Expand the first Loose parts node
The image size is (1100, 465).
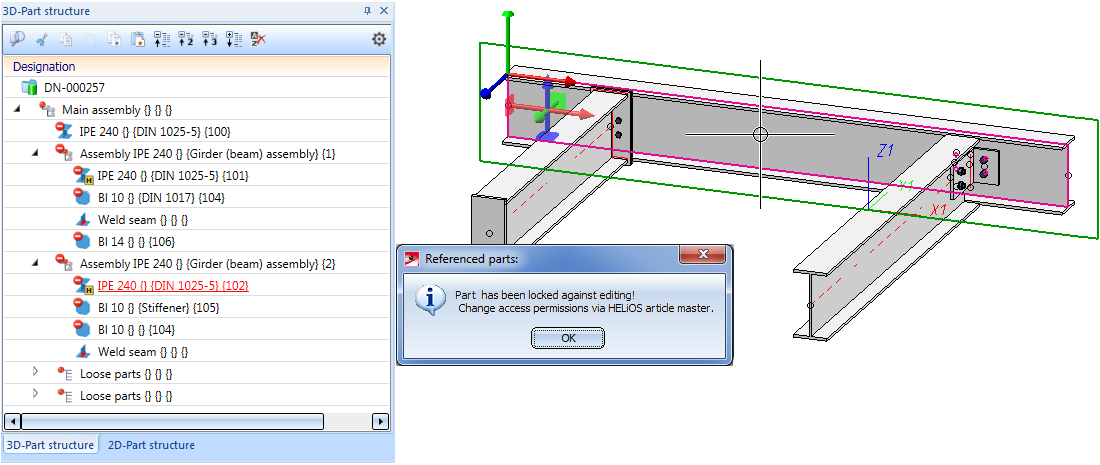35,373
